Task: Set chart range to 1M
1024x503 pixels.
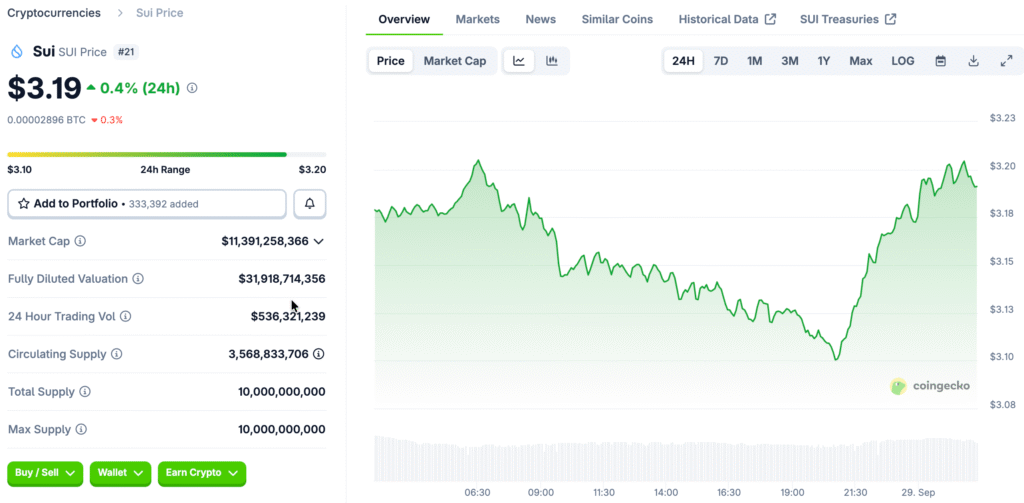Action: 754,61
